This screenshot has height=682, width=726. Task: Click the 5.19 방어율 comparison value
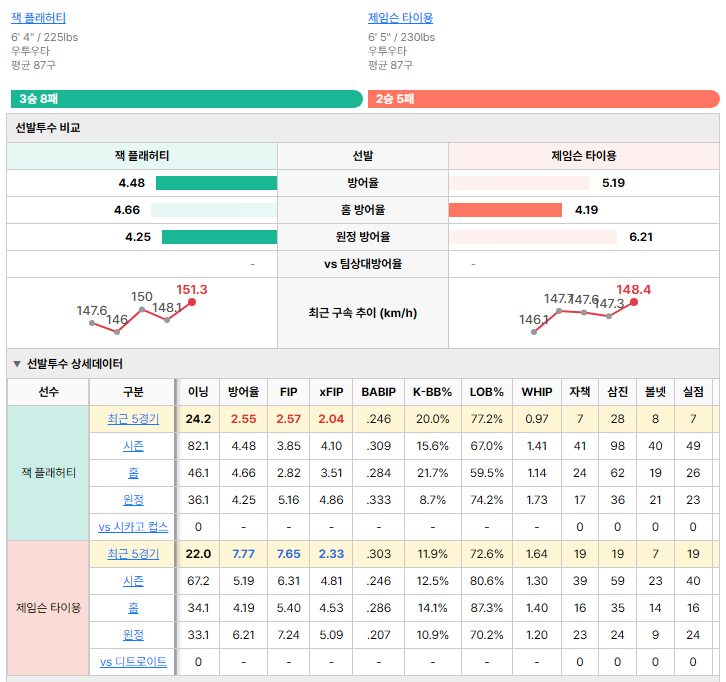click(x=613, y=183)
